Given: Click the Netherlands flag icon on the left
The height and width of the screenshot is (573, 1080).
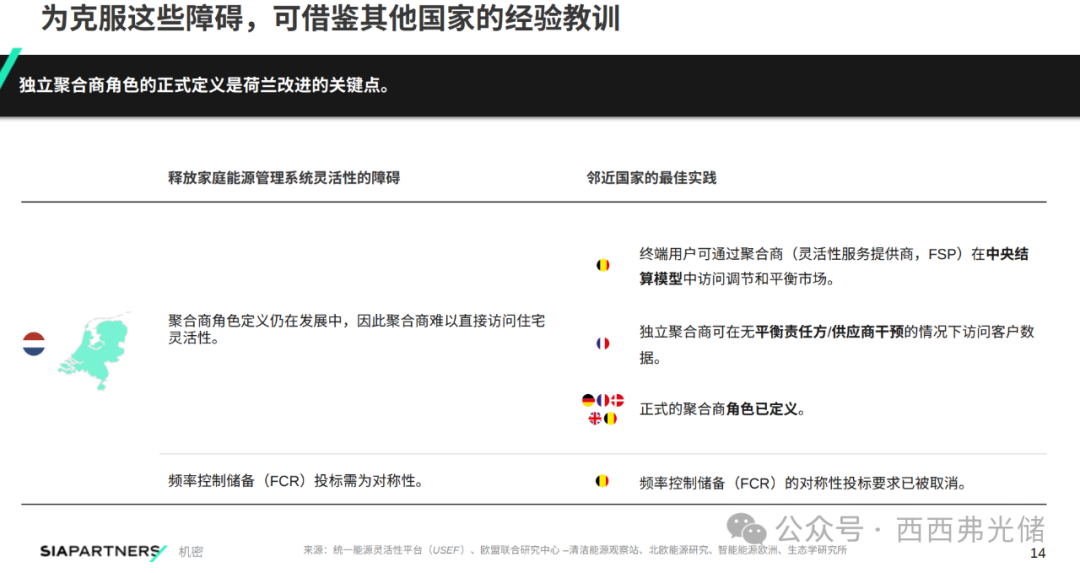Looking at the screenshot, I should click(x=34, y=344).
